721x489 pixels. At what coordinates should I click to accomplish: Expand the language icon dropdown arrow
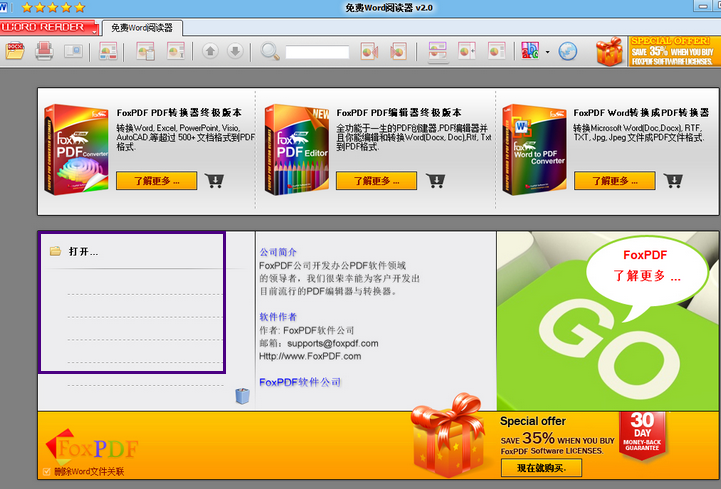click(547, 52)
